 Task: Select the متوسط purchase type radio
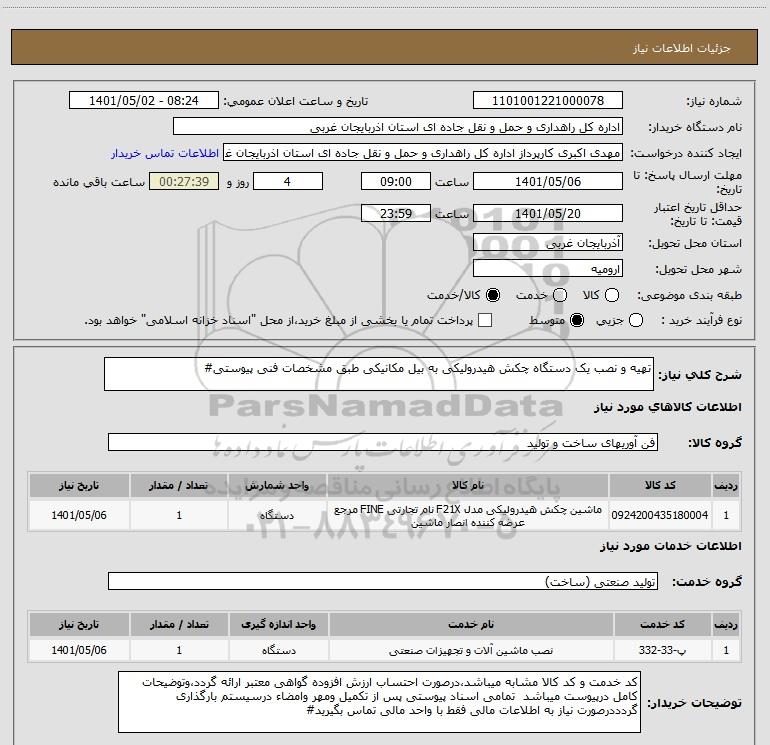pyautogui.click(x=577, y=321)
